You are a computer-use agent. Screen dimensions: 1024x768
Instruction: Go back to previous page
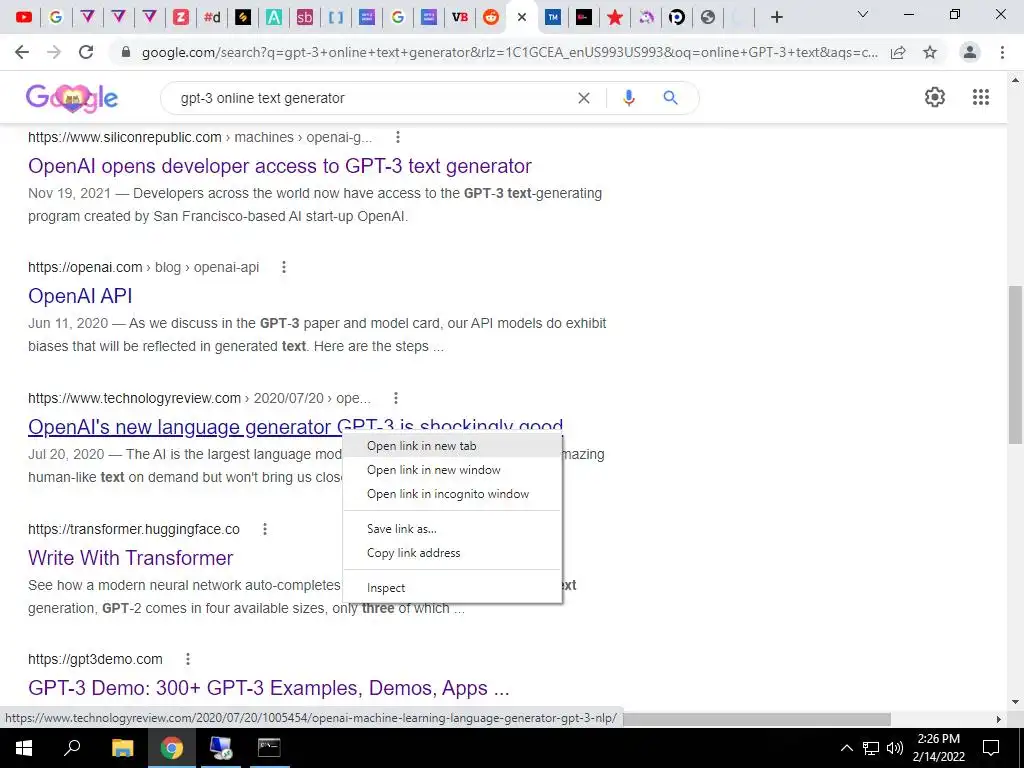point(22,52)
